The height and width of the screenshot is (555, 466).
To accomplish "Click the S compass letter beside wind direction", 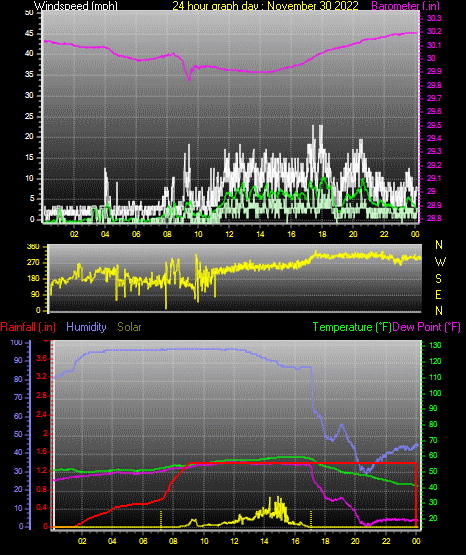I will (x=438, y=279).
